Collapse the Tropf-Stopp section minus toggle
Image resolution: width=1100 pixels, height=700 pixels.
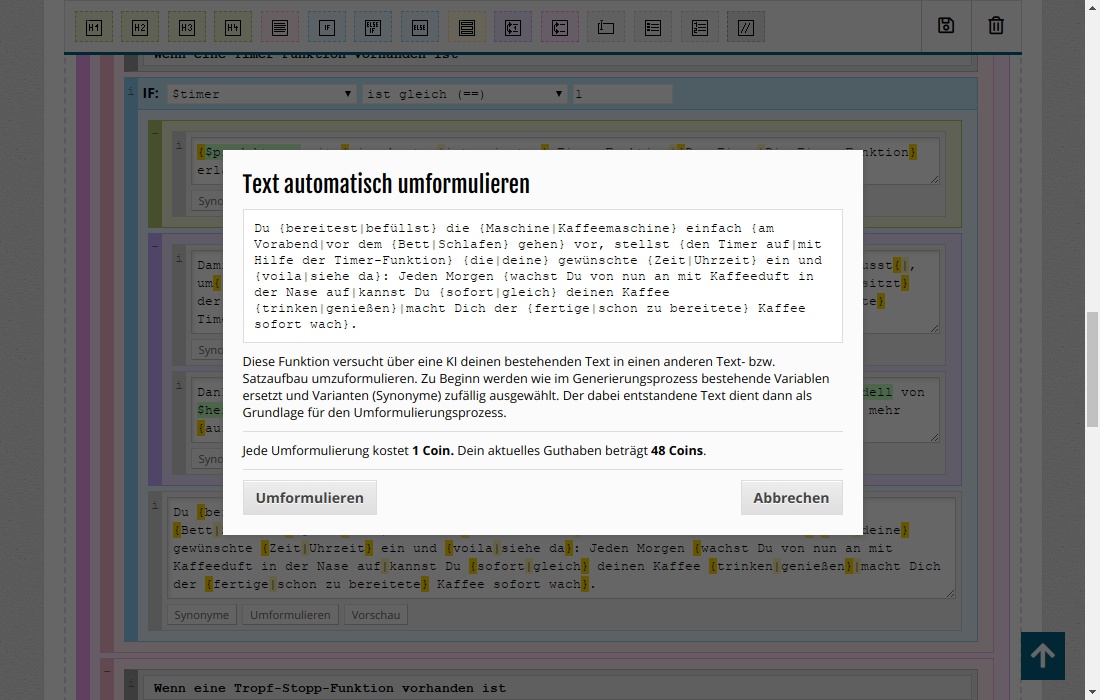tap(107, 670)
